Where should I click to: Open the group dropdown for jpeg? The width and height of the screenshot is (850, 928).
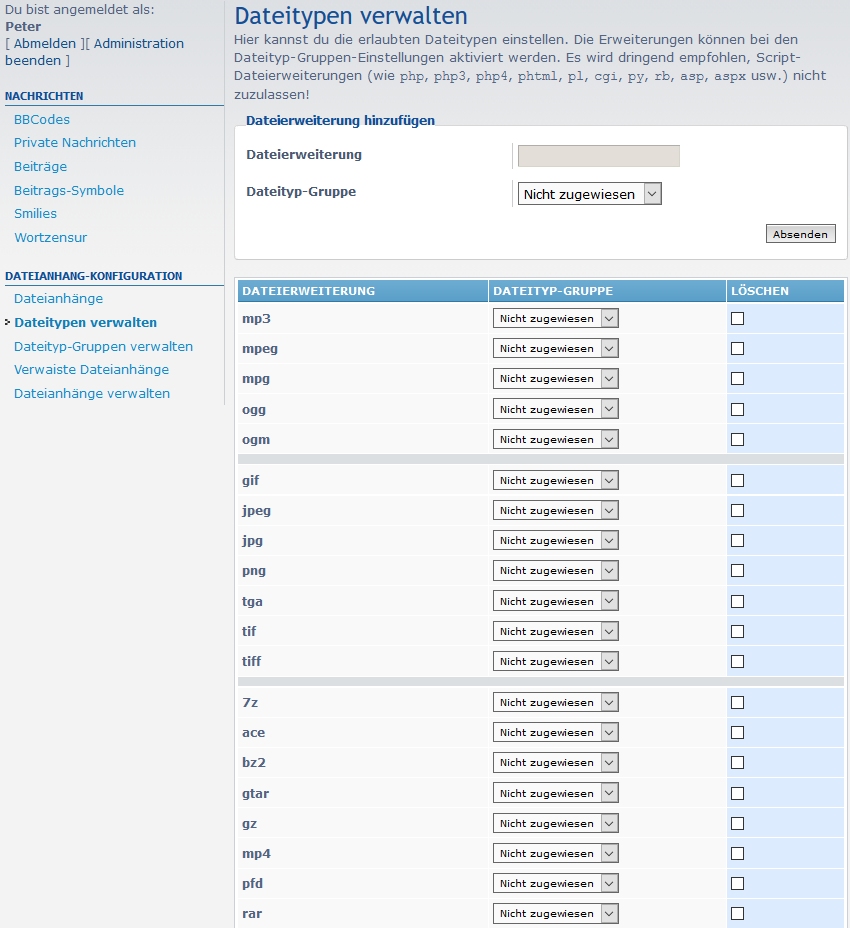(556, 510)
